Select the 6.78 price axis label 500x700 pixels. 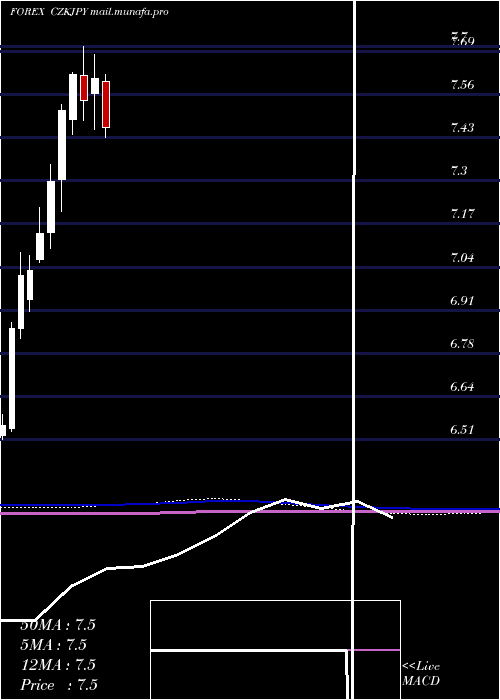tap(462, 343)
